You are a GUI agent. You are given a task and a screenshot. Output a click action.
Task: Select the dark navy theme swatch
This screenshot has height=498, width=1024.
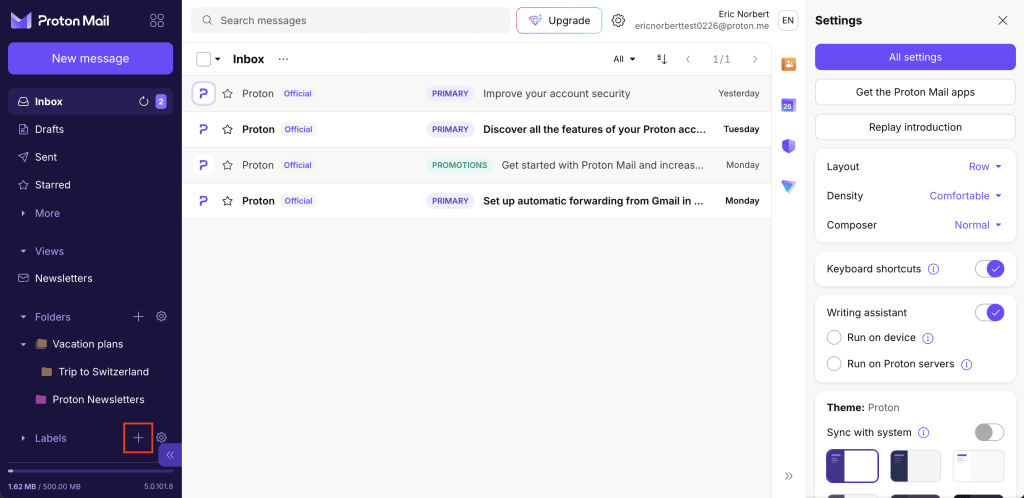coord(915,465)
